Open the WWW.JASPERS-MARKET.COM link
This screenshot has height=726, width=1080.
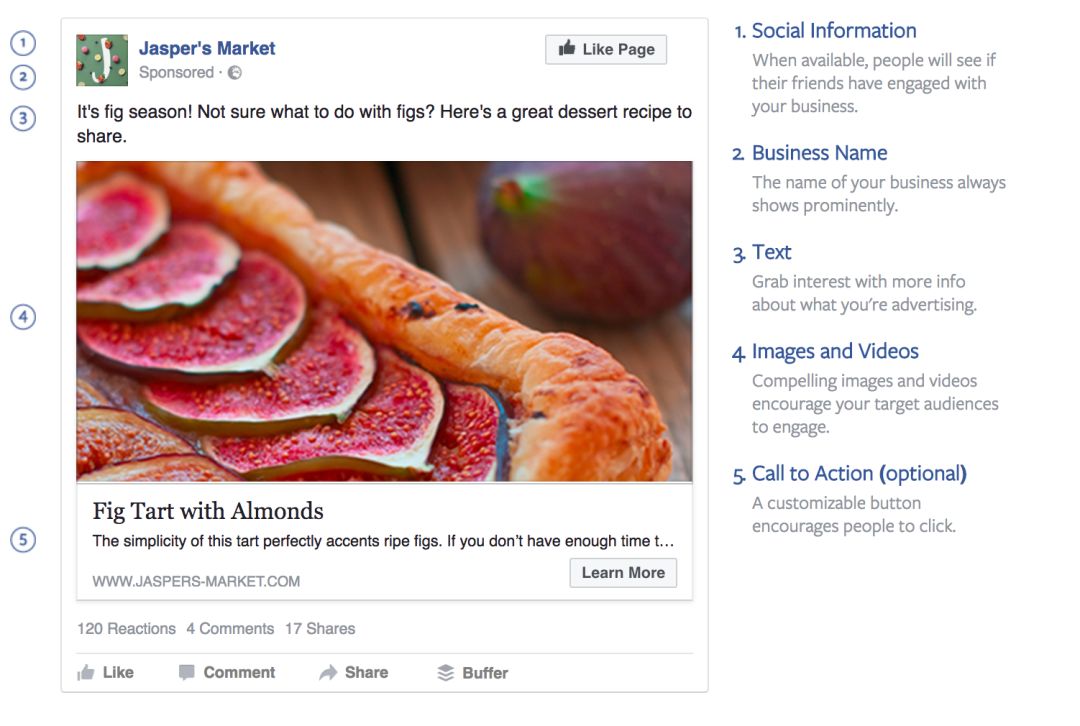[196, 581]
